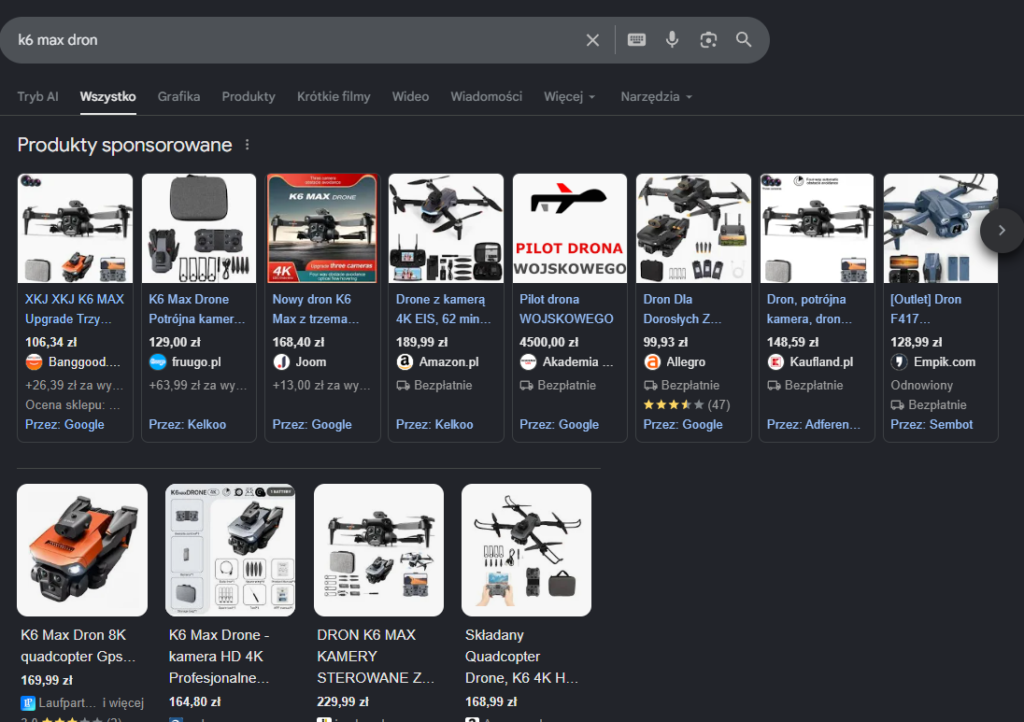The image size is (1024, 722).
Task: Open sponsored products three-dot menu
Action: (247, 145)
